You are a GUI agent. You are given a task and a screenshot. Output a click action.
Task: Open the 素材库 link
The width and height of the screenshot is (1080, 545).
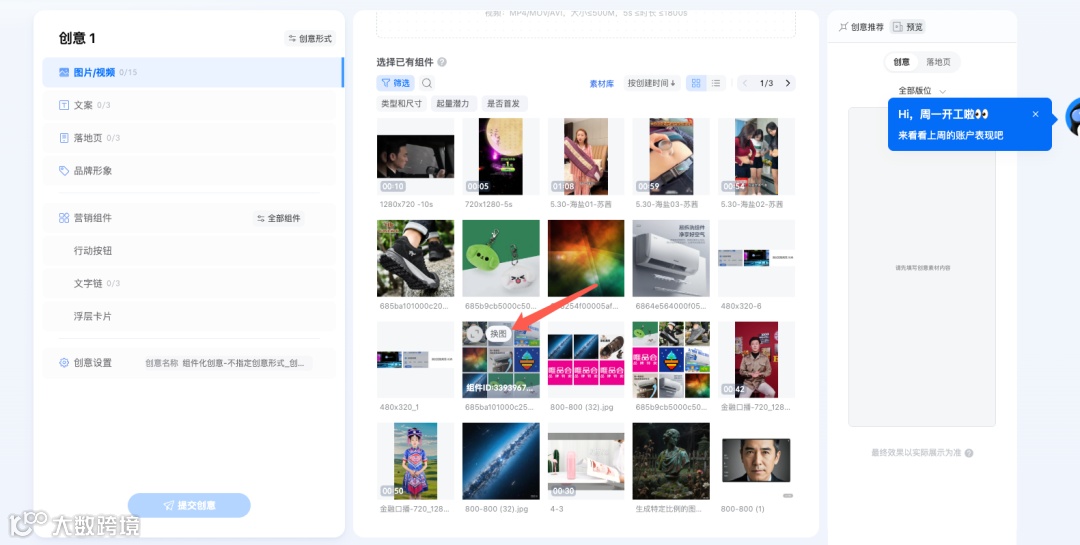coord(601,83)
